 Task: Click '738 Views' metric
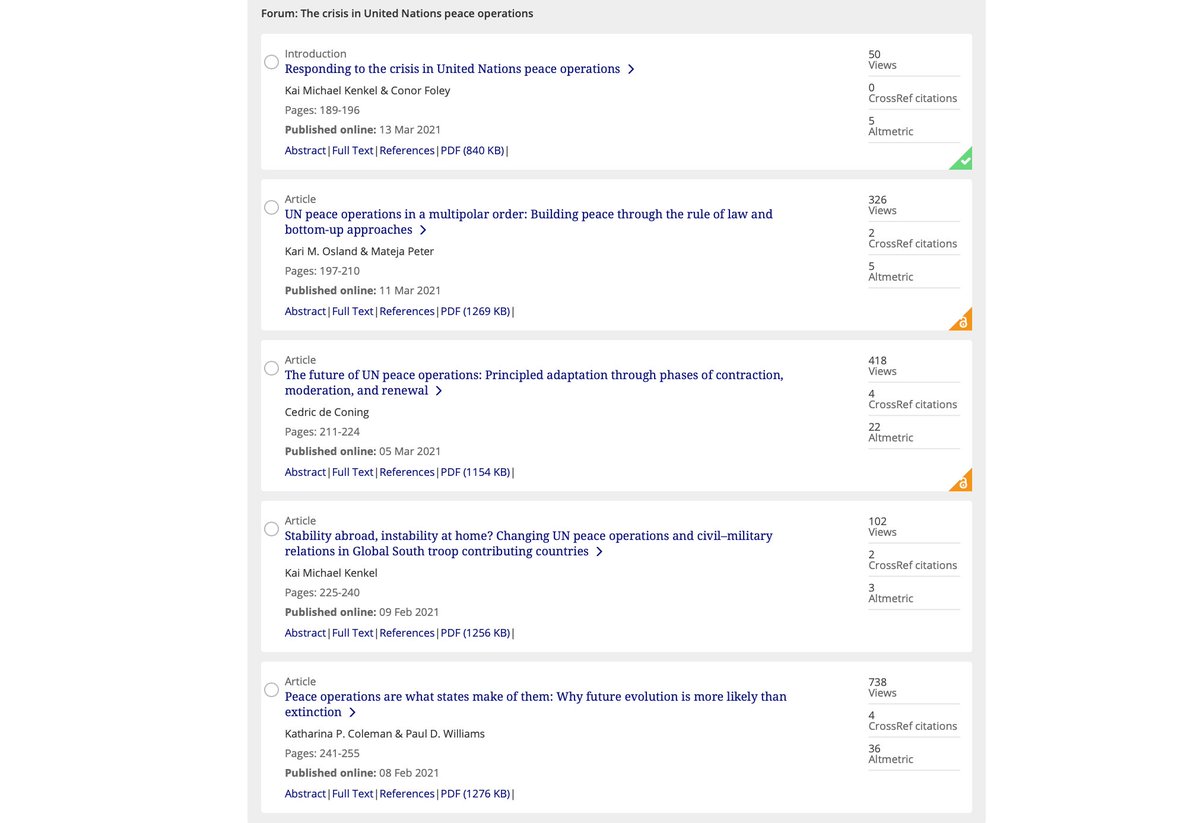(883, 688)
